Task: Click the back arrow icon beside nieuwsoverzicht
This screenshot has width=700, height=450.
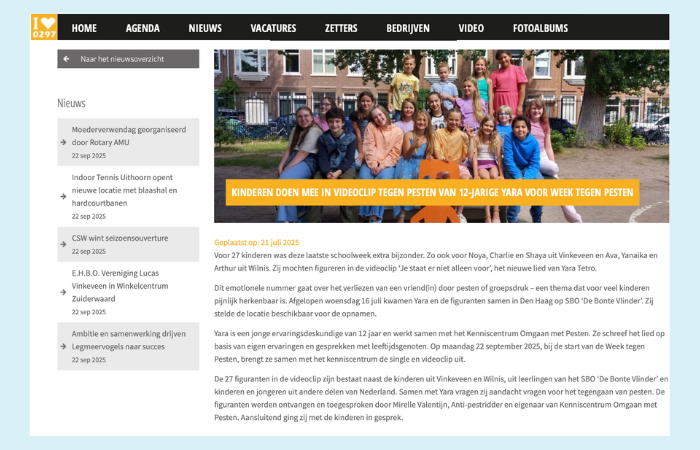Action: click(x=67, y=59)
